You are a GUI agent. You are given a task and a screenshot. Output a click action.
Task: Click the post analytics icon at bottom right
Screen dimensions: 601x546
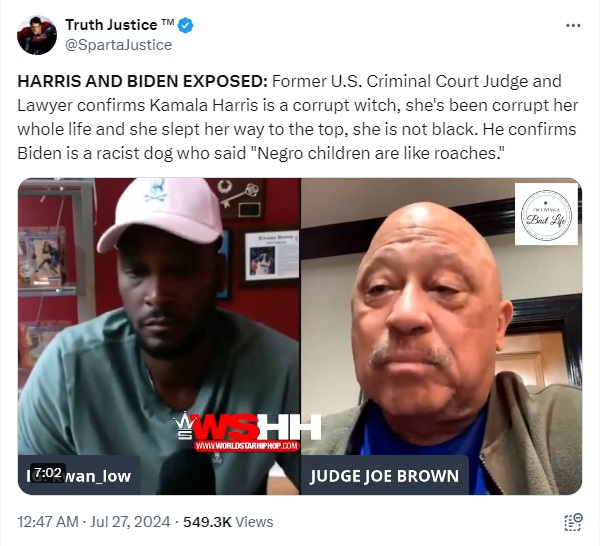[x=573, y=522]
